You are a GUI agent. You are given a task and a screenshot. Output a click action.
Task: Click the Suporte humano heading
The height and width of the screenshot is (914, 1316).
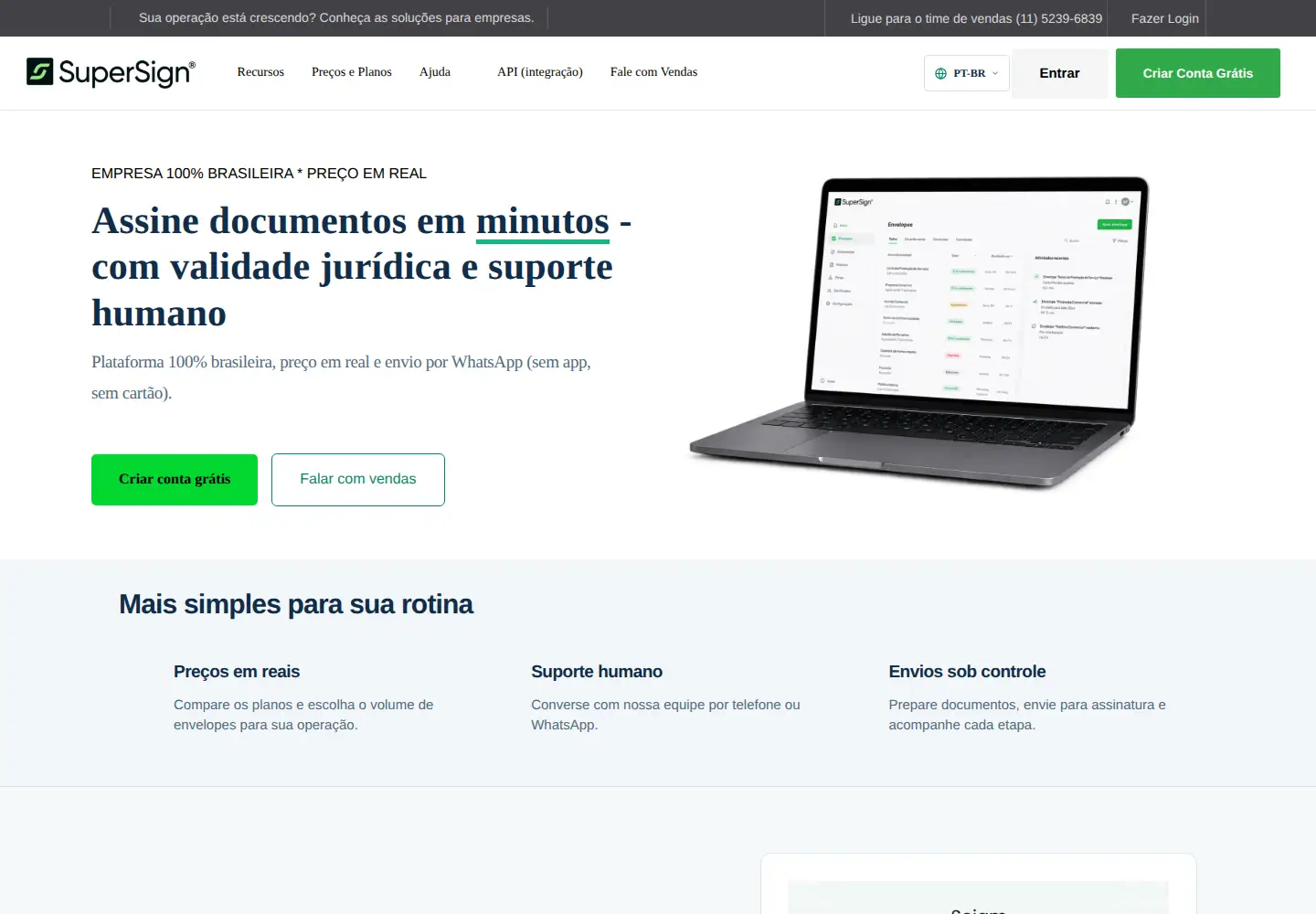(597, 672)
